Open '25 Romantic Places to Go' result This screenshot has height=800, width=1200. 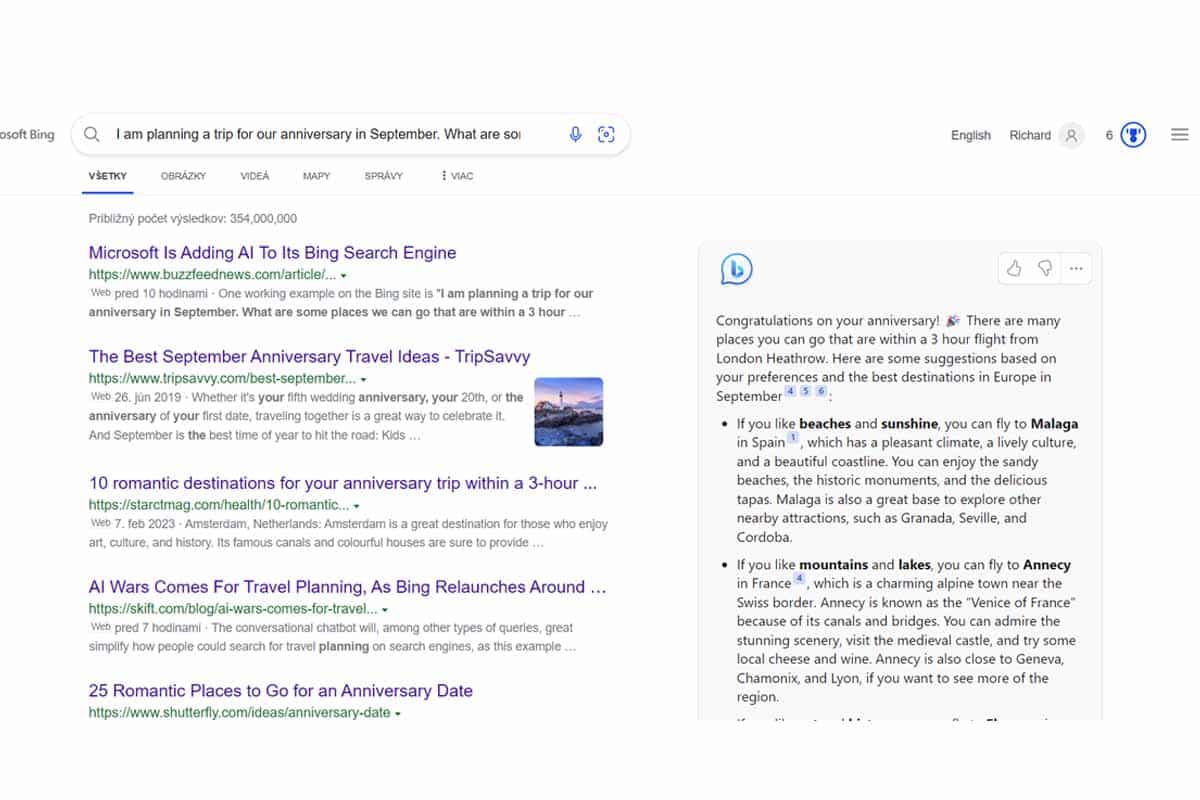point(281,691)
